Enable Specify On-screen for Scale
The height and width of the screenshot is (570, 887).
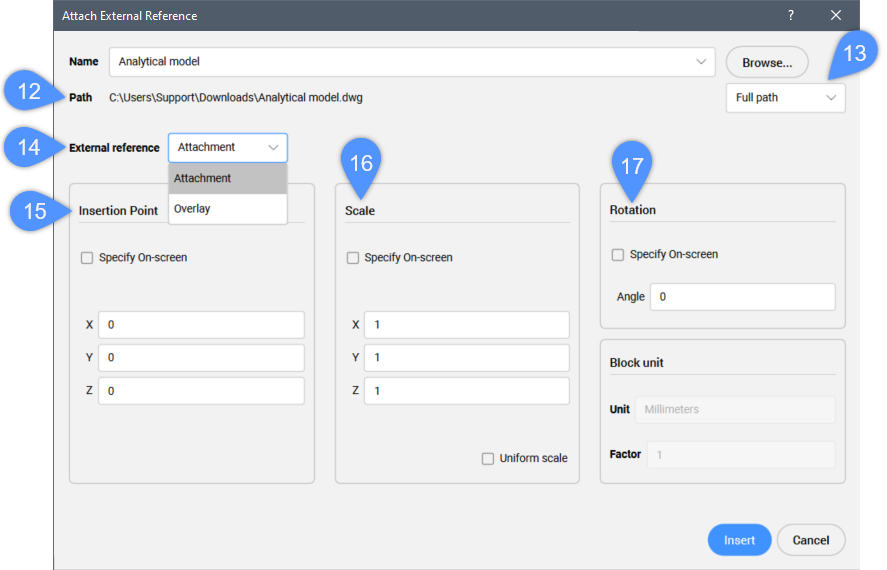[x=353, y=258]
